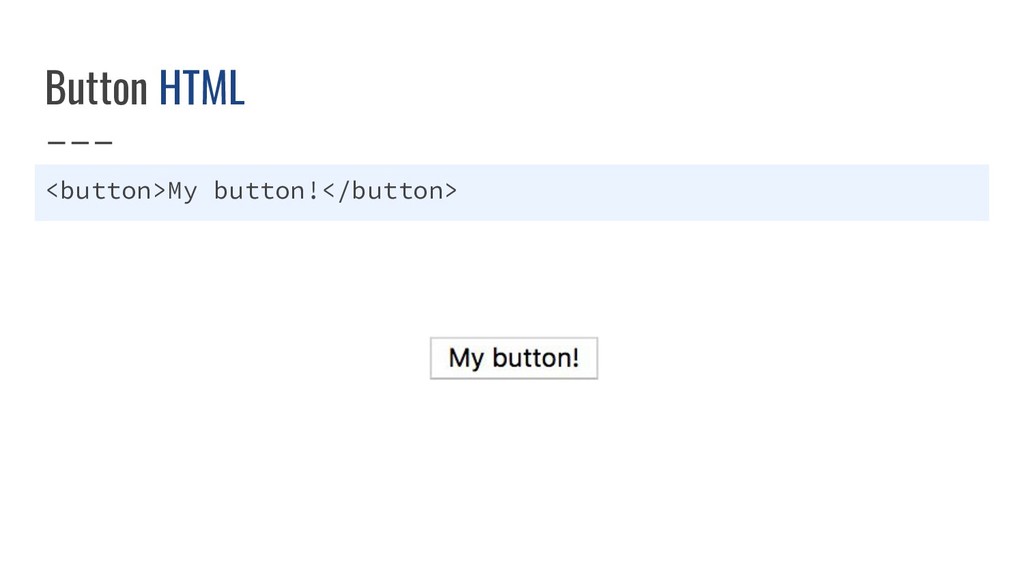The height and width of the screenshot is (576, 1024).
Task: Click the word "My" on the rendered button
Action: click(466, 359)
